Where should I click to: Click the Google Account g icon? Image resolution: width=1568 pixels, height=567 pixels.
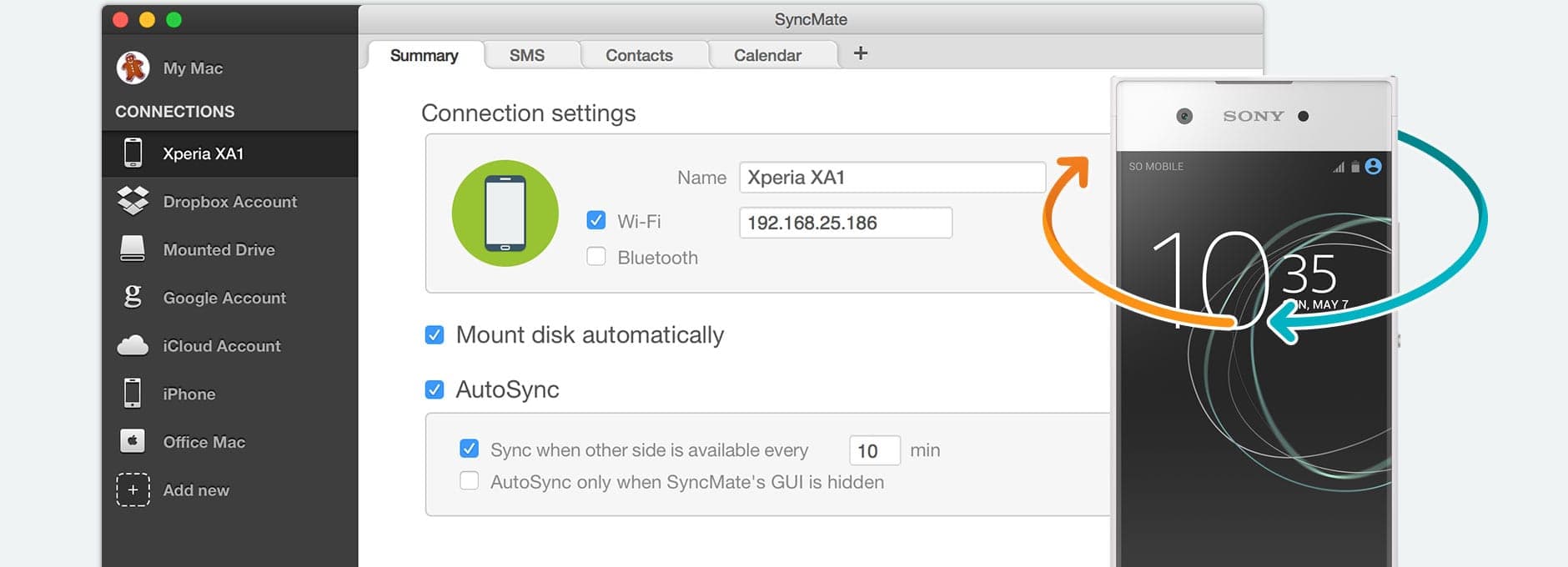pos(133,296)
